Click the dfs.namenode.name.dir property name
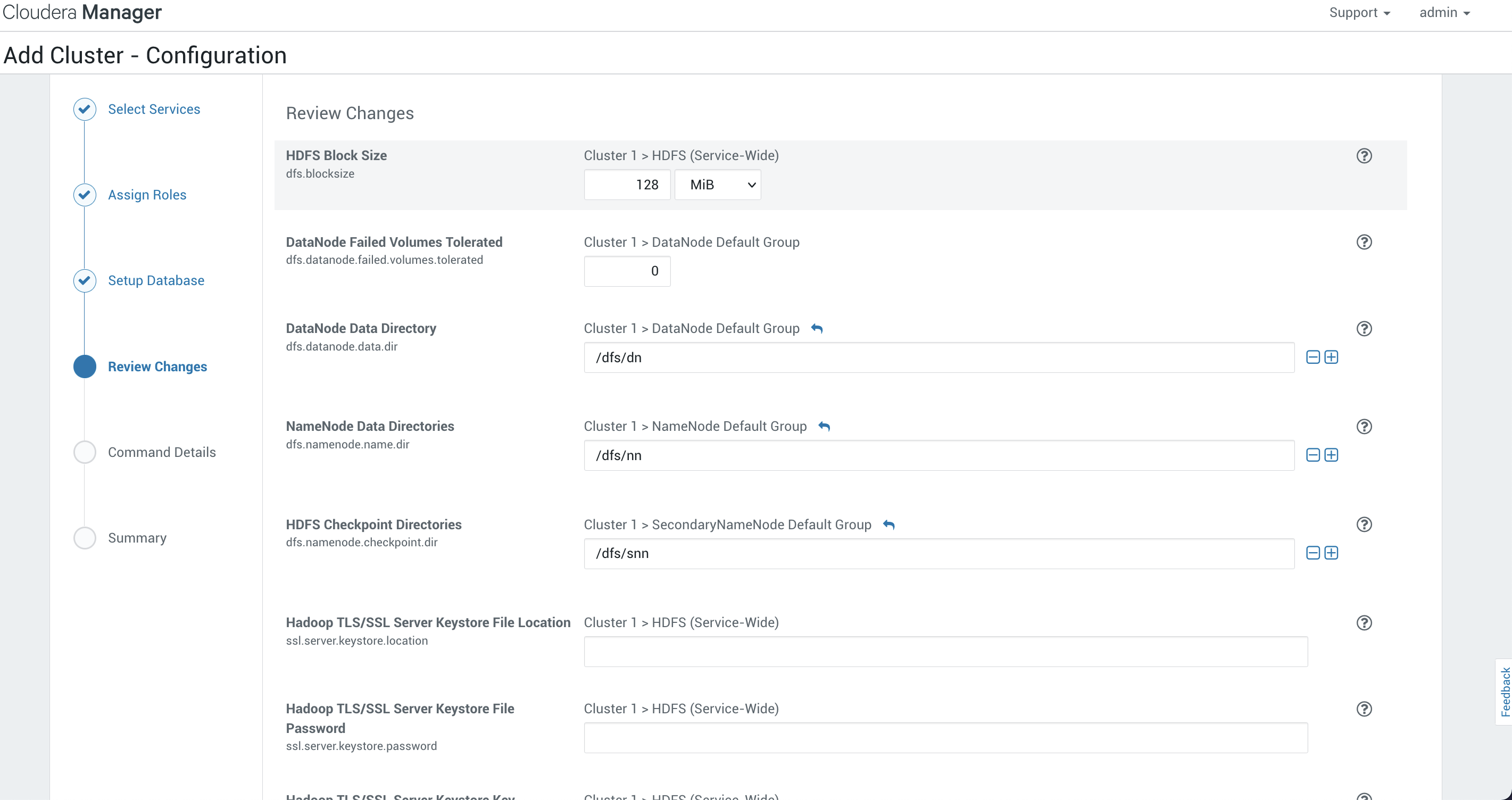The width and height of the screenshot is (1512, 800). click(x=347, y=444)
